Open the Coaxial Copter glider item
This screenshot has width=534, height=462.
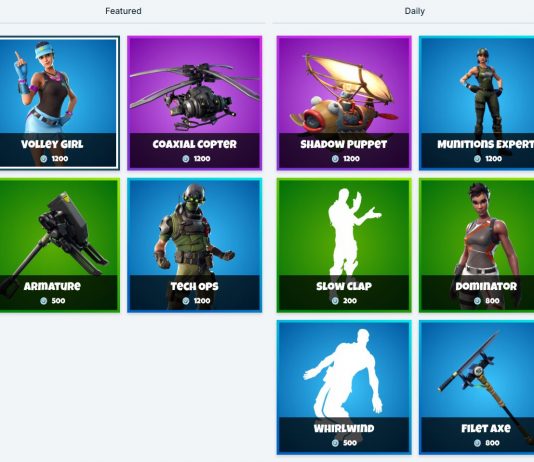(194, 103)
